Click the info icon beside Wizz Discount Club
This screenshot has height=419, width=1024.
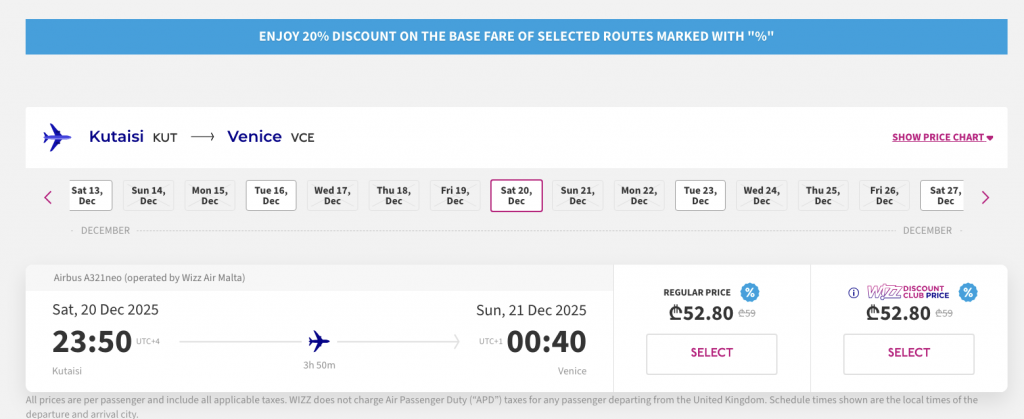coord(853,293)
